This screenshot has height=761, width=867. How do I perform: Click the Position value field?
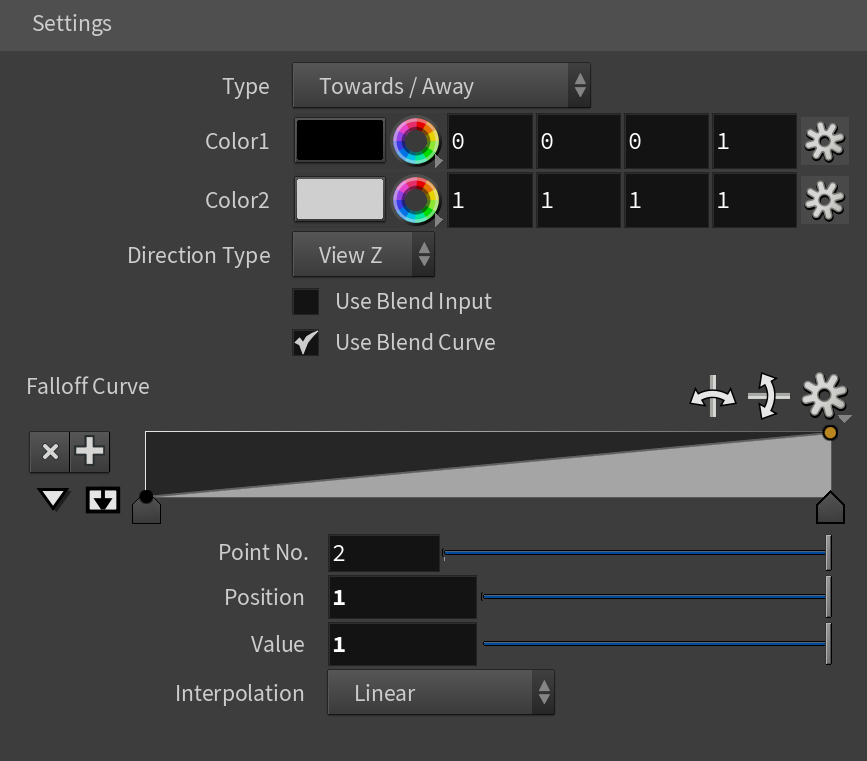pyautogui.click(x=403, y=598)
